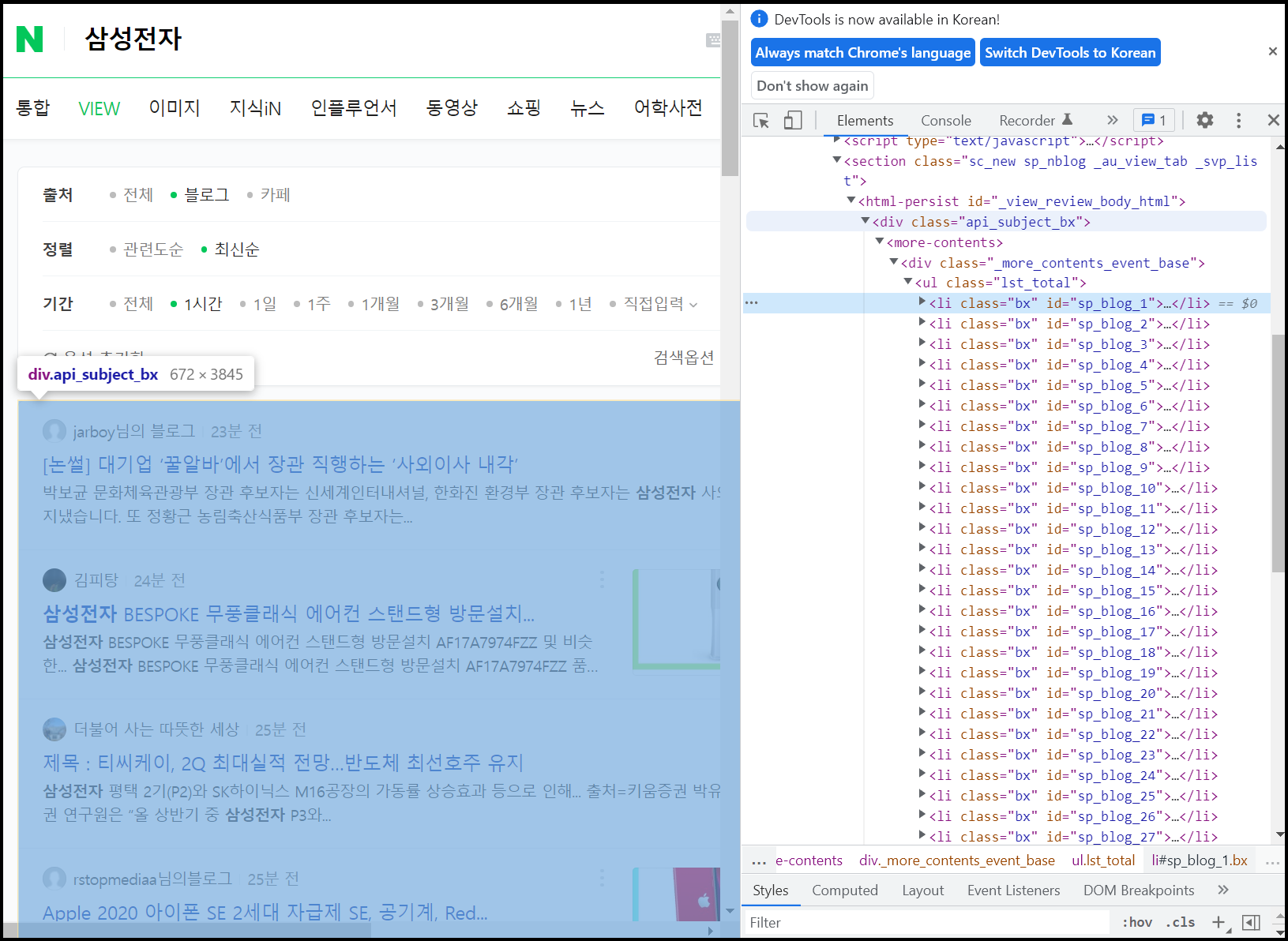The width and height of the screenshot is (1288, 941).
Task: Toggle .cls class editor
Action: point(1181,922)
